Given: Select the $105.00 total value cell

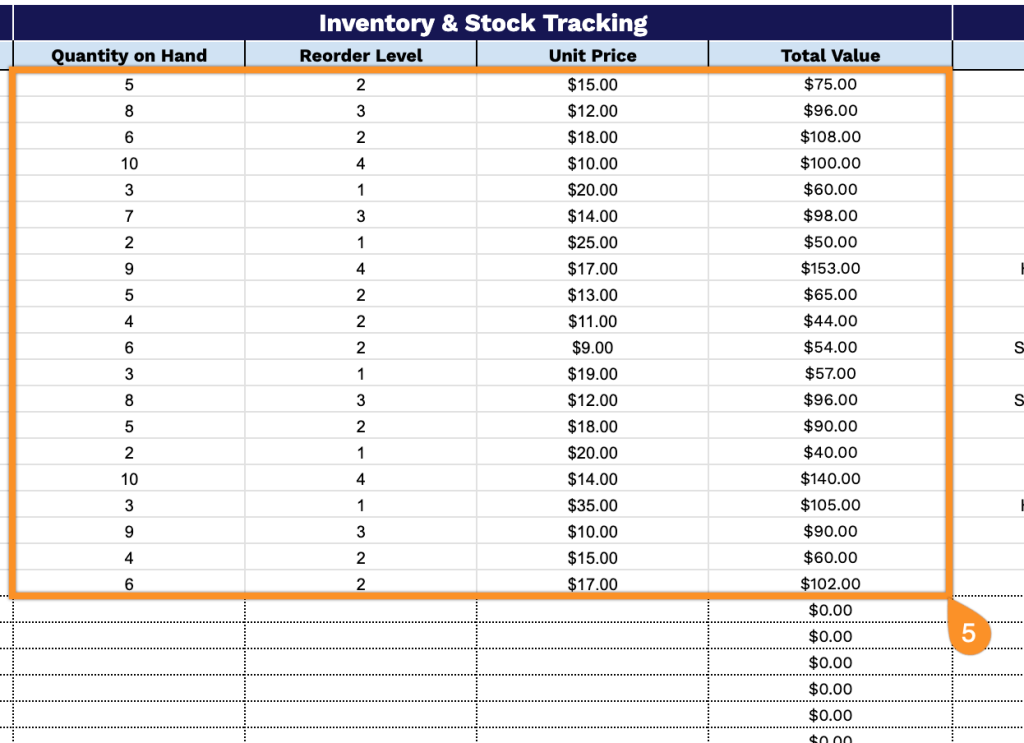Looking at the screenshot, I should point(830,505).
